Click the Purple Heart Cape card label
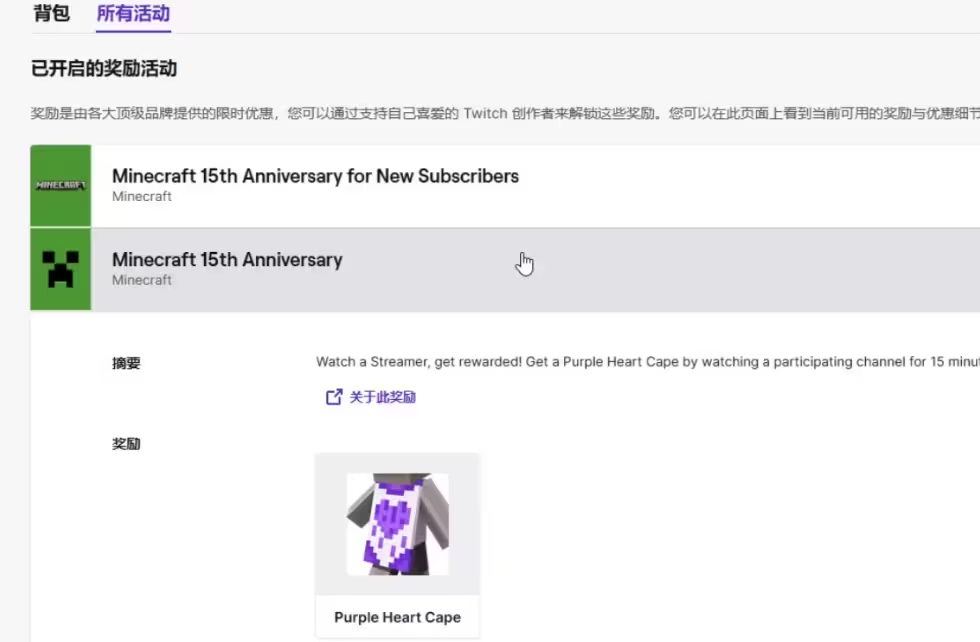This screenshot has height=642, width=980. (x=398, y=617)
